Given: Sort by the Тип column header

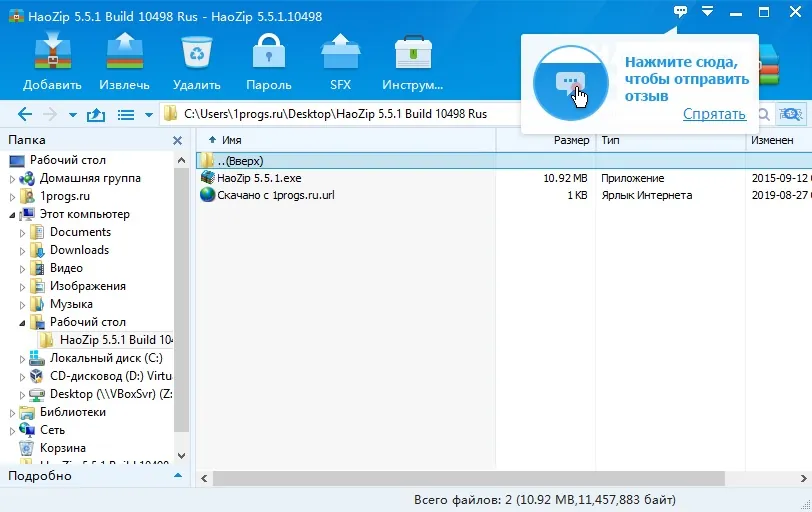Looking at the screenshot, I should click(671, 140).
